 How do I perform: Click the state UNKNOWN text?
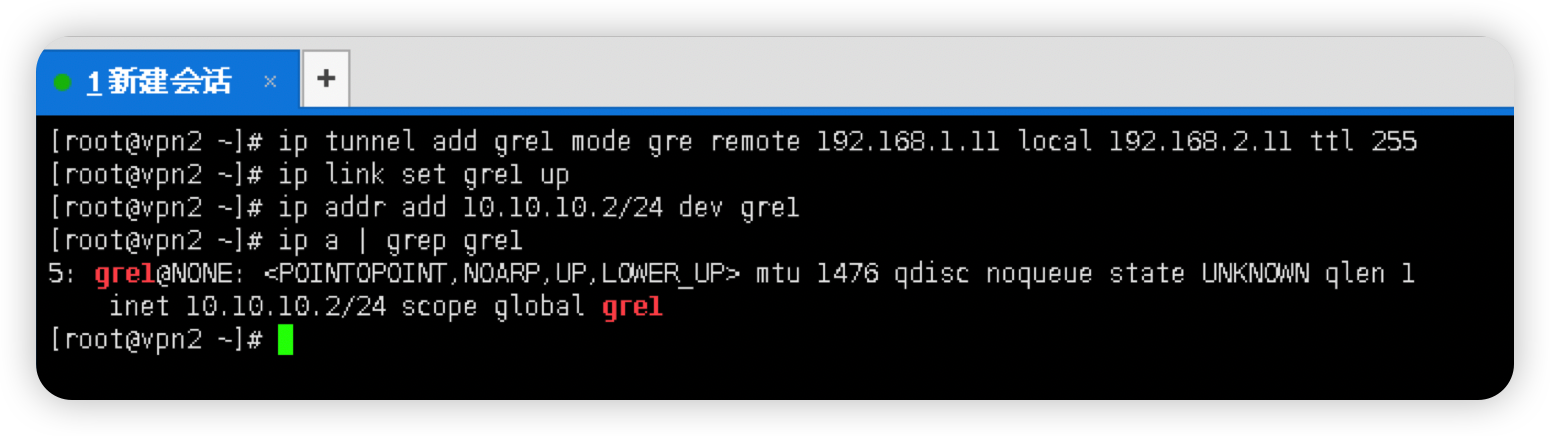[x=1205, y=274]
